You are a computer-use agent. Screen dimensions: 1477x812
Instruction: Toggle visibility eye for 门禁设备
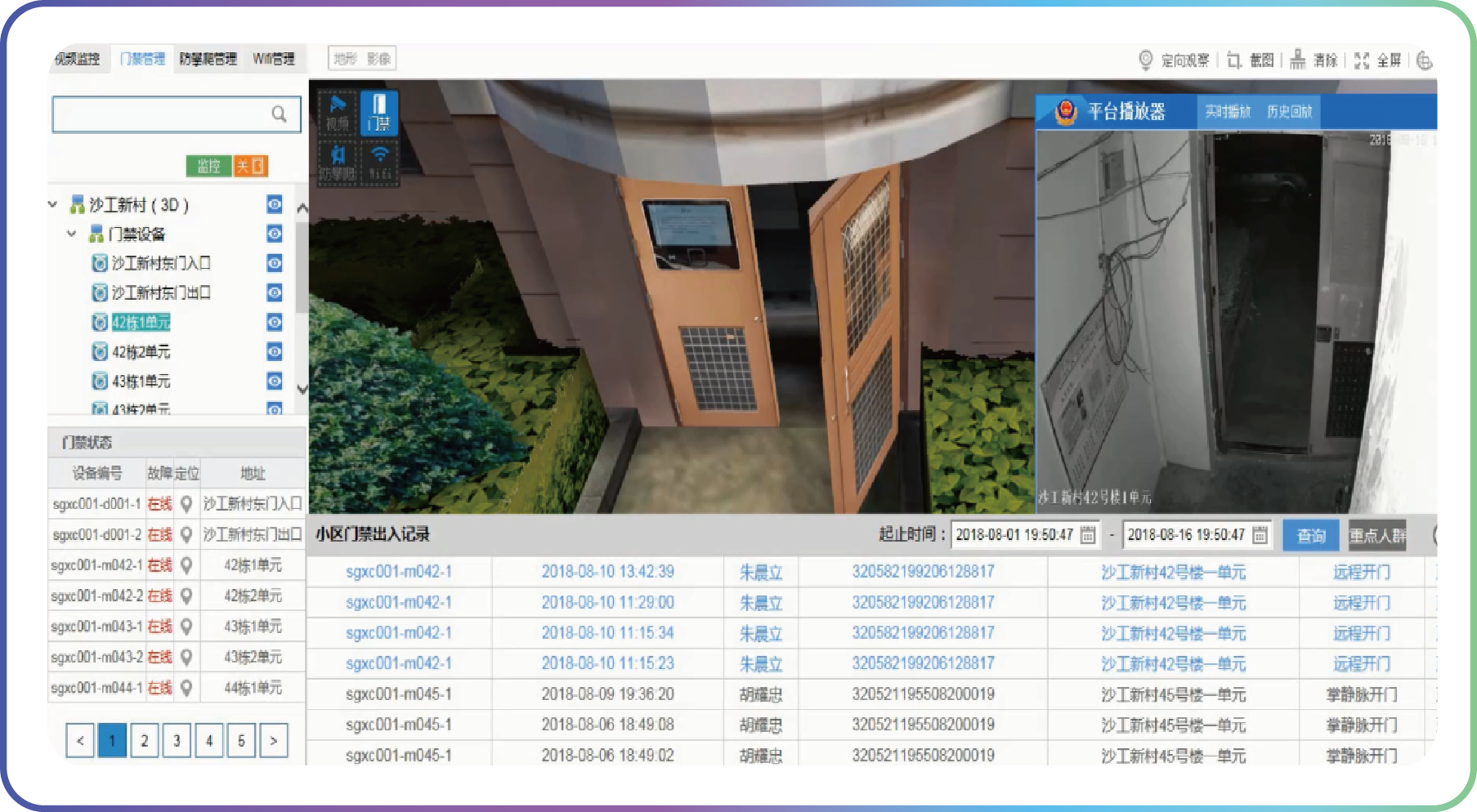[275, 234]
